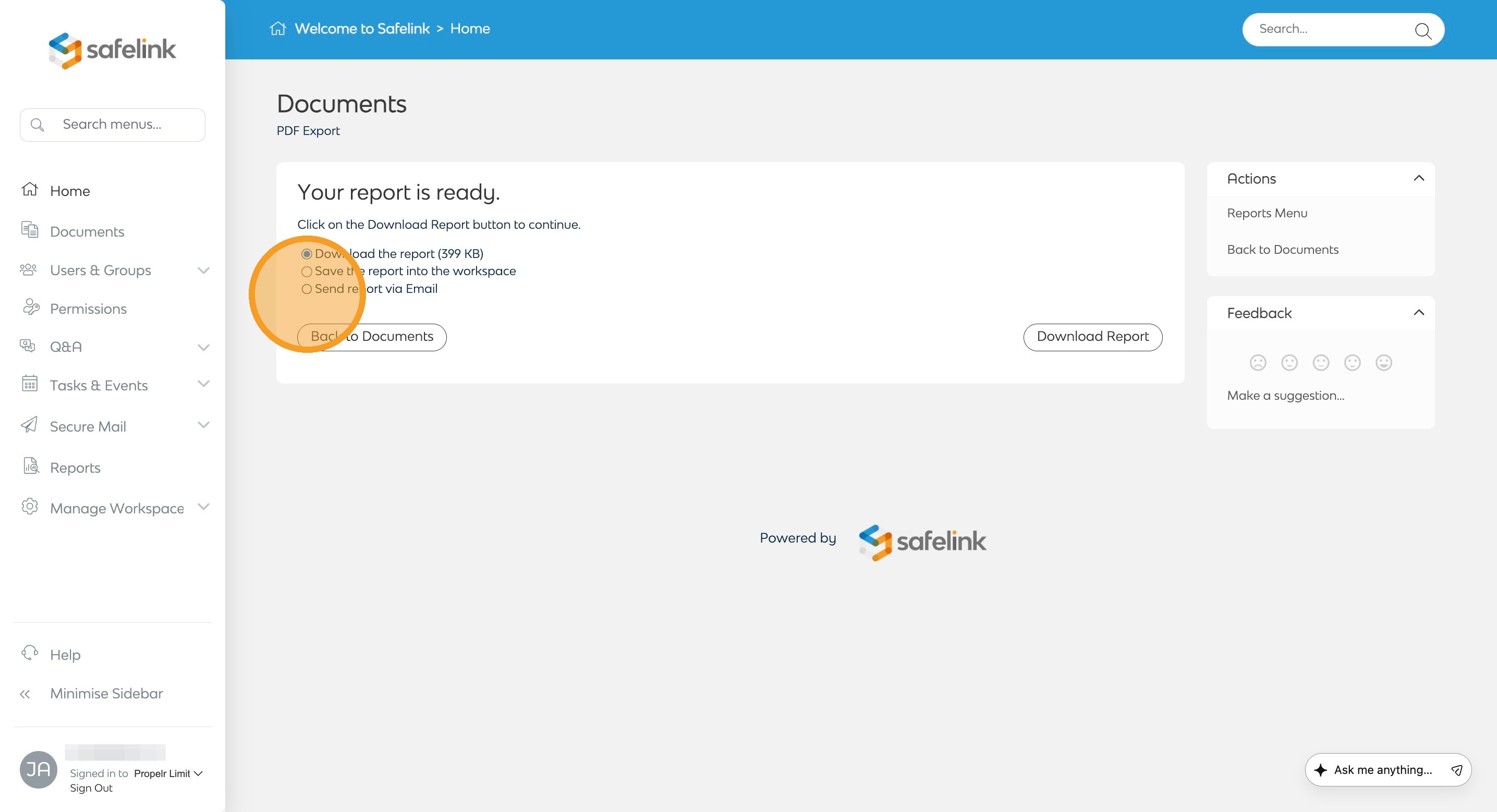The image size is (1497, 812).
Task: Go to Permissions in the sidebar
Action: point(88,309)
